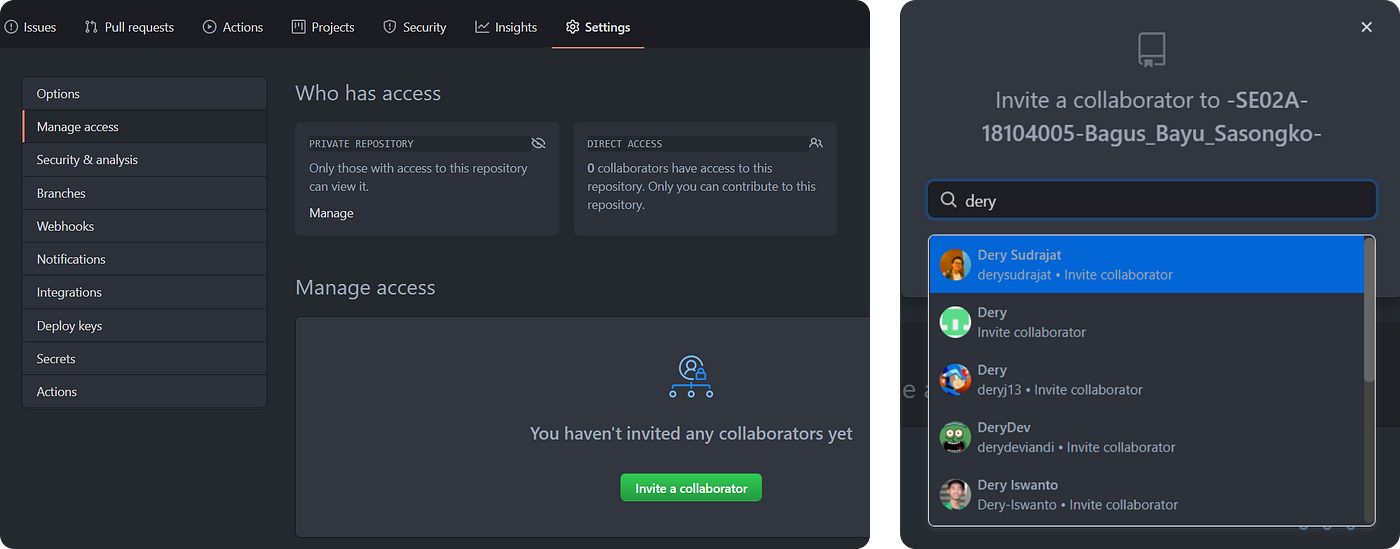Screen dimensions: 1400x549
Task: Click the Manage visibility link
Action: click(331, 213)
